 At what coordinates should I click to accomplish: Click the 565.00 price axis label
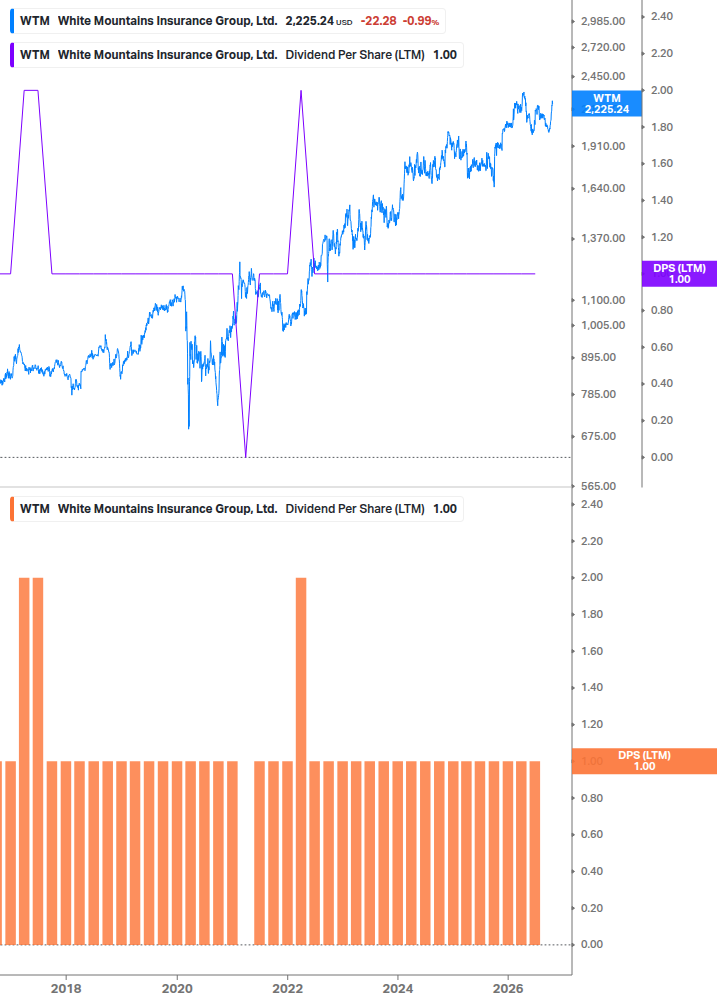coord(598,486)
